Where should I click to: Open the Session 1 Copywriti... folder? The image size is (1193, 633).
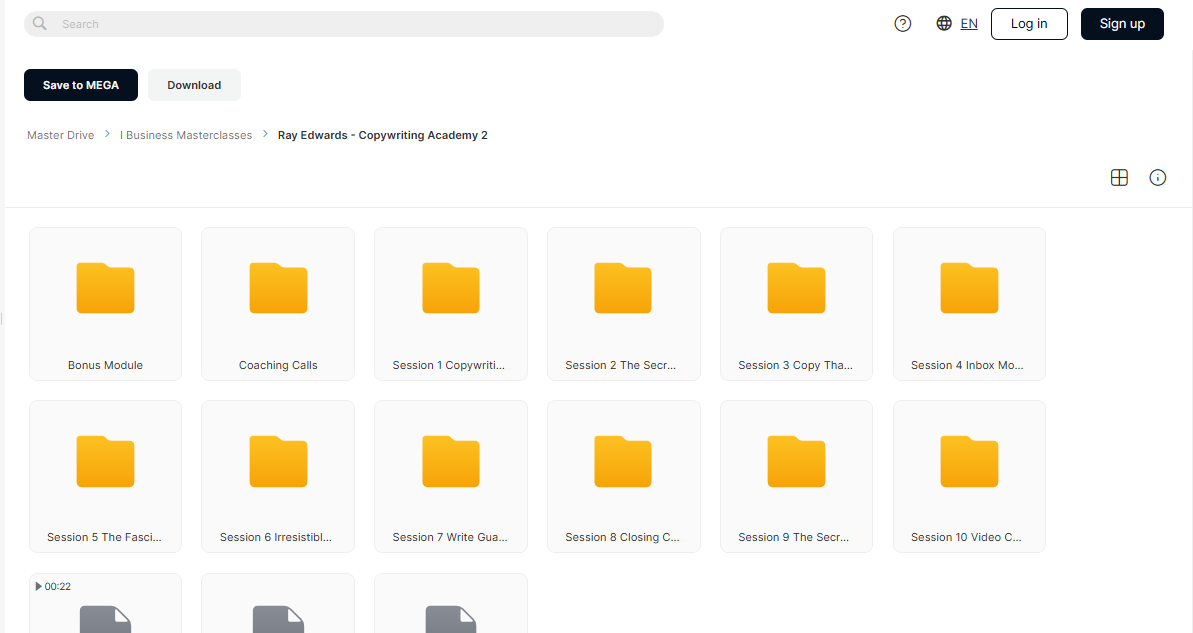click(x=450, y=304)
